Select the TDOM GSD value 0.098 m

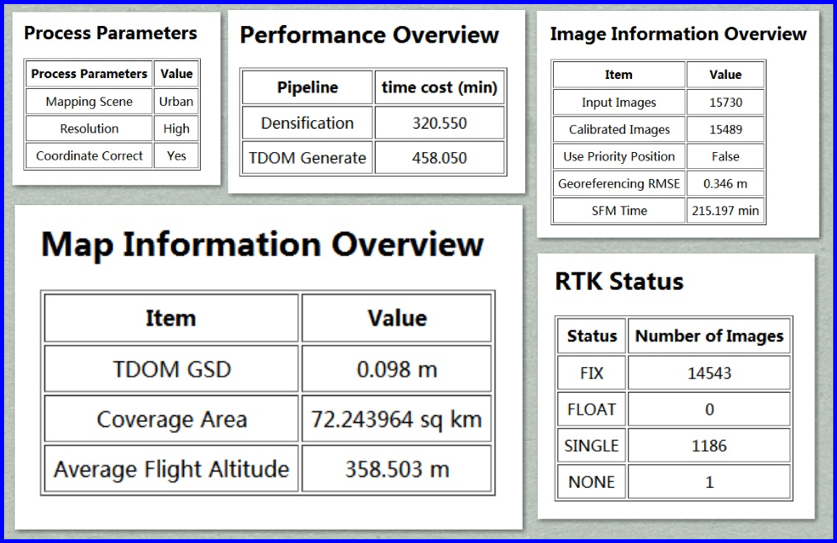[x=397, y=369]
